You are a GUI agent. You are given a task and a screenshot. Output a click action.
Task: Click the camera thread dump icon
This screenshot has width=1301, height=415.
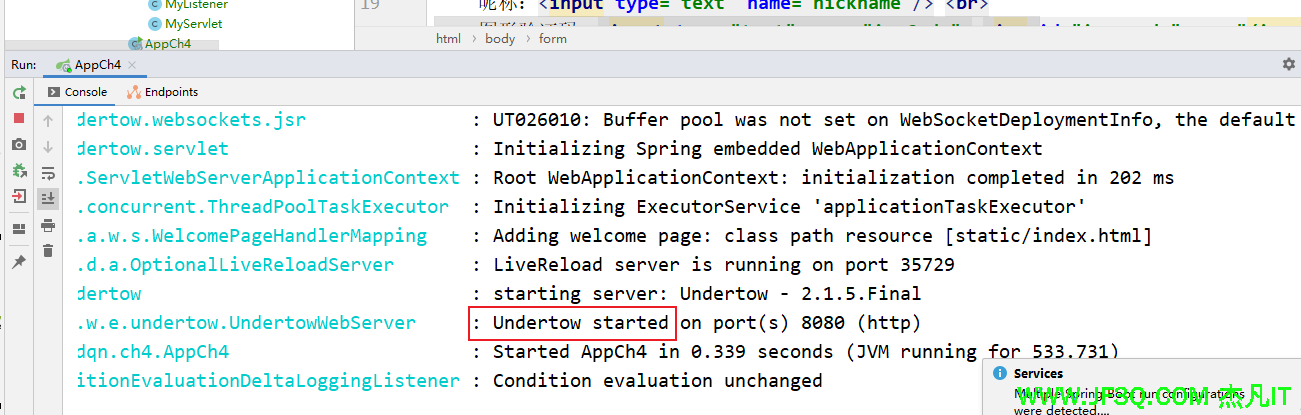tap(19, 145)
